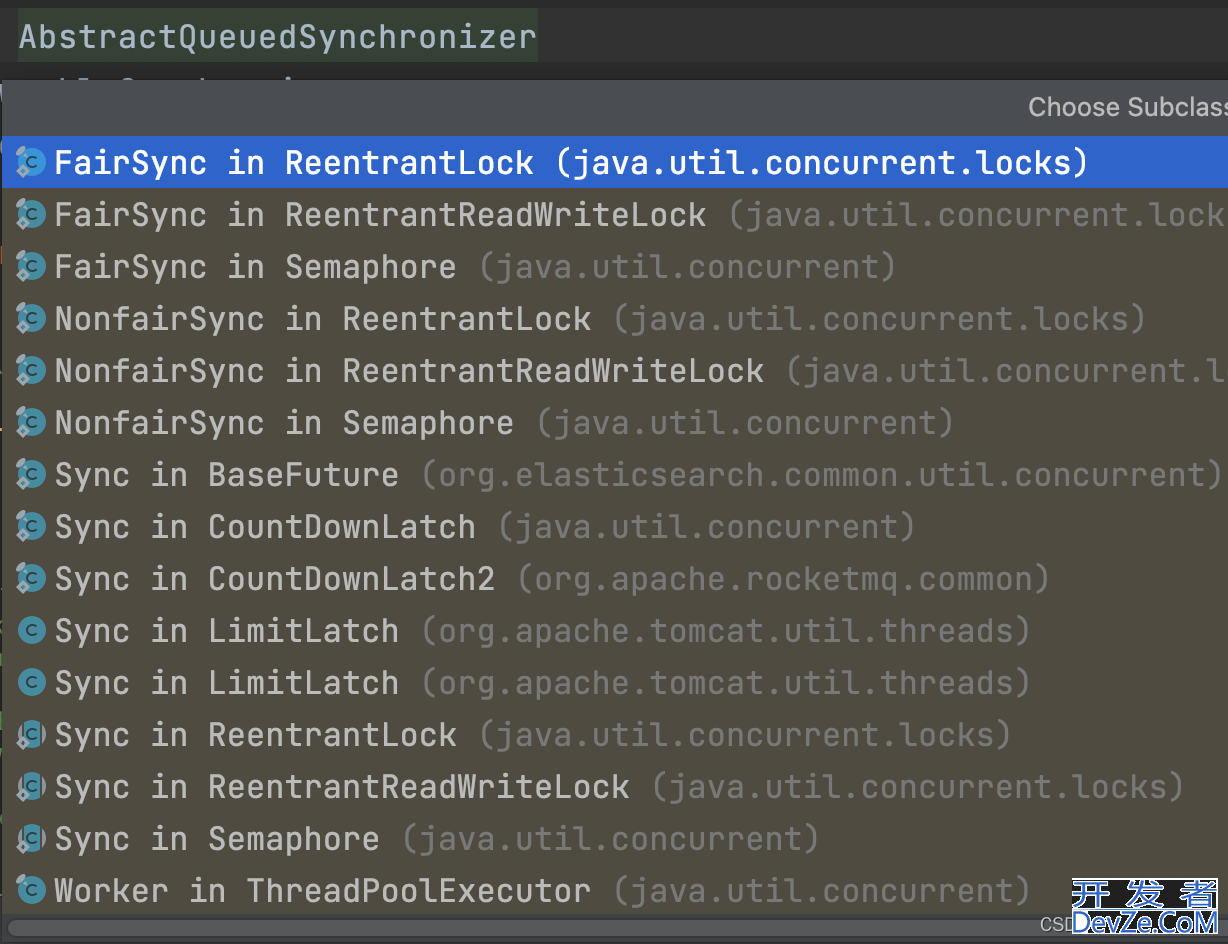Click the horizontal scrollbar under the list
1228x944 pixels.
click(x=500, y=928)
